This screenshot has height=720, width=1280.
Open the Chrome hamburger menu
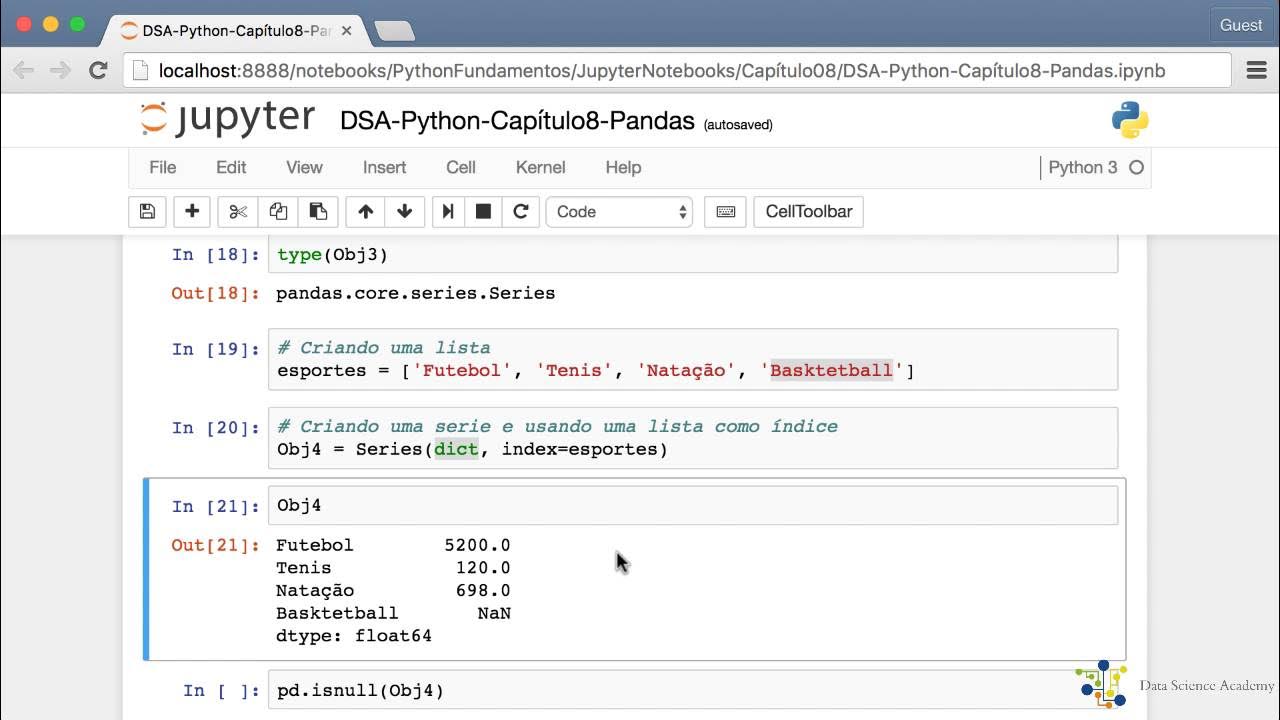coord(1257,71)
